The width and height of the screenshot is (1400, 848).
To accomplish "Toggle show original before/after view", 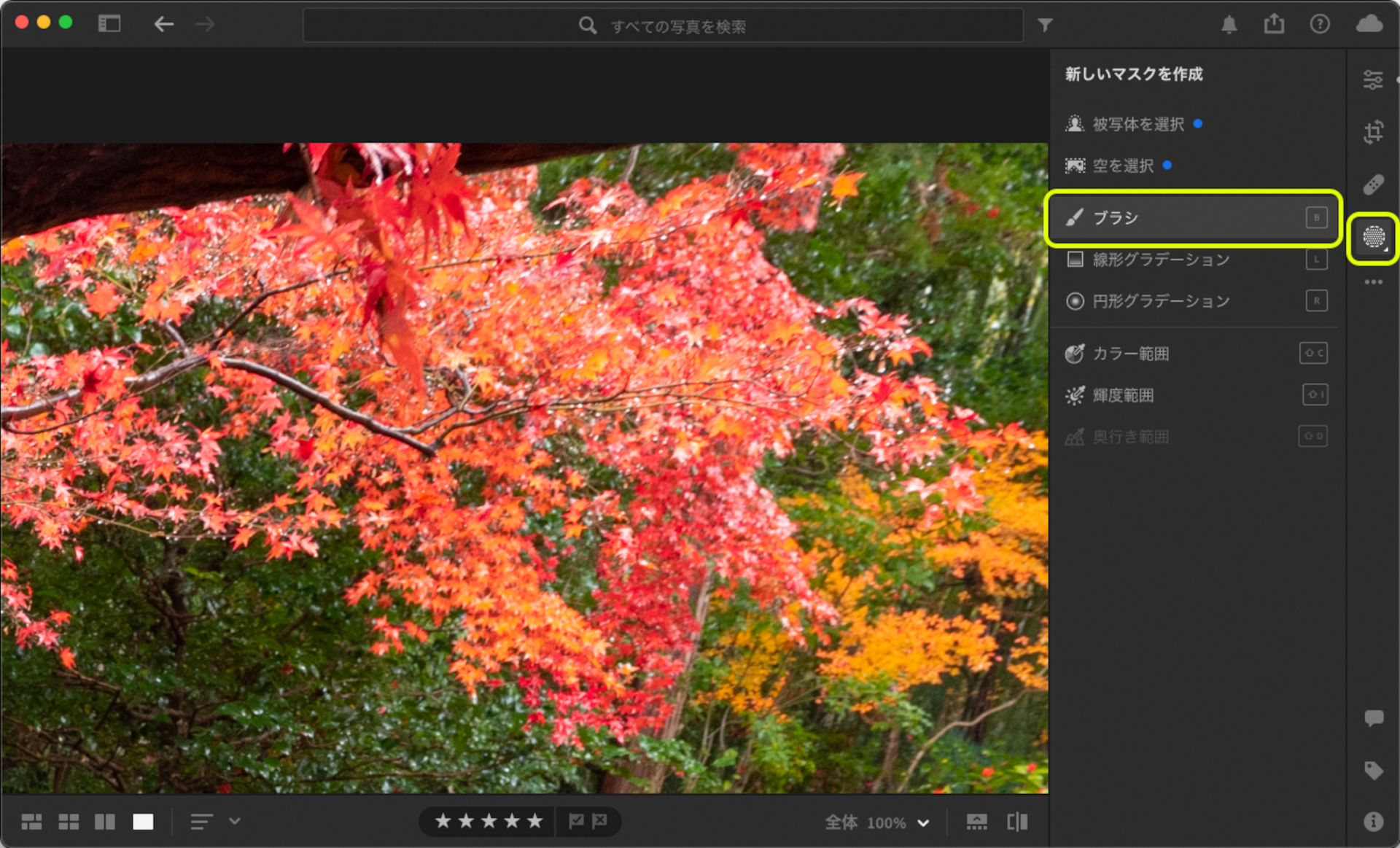I will click(x=1017, y=822).
